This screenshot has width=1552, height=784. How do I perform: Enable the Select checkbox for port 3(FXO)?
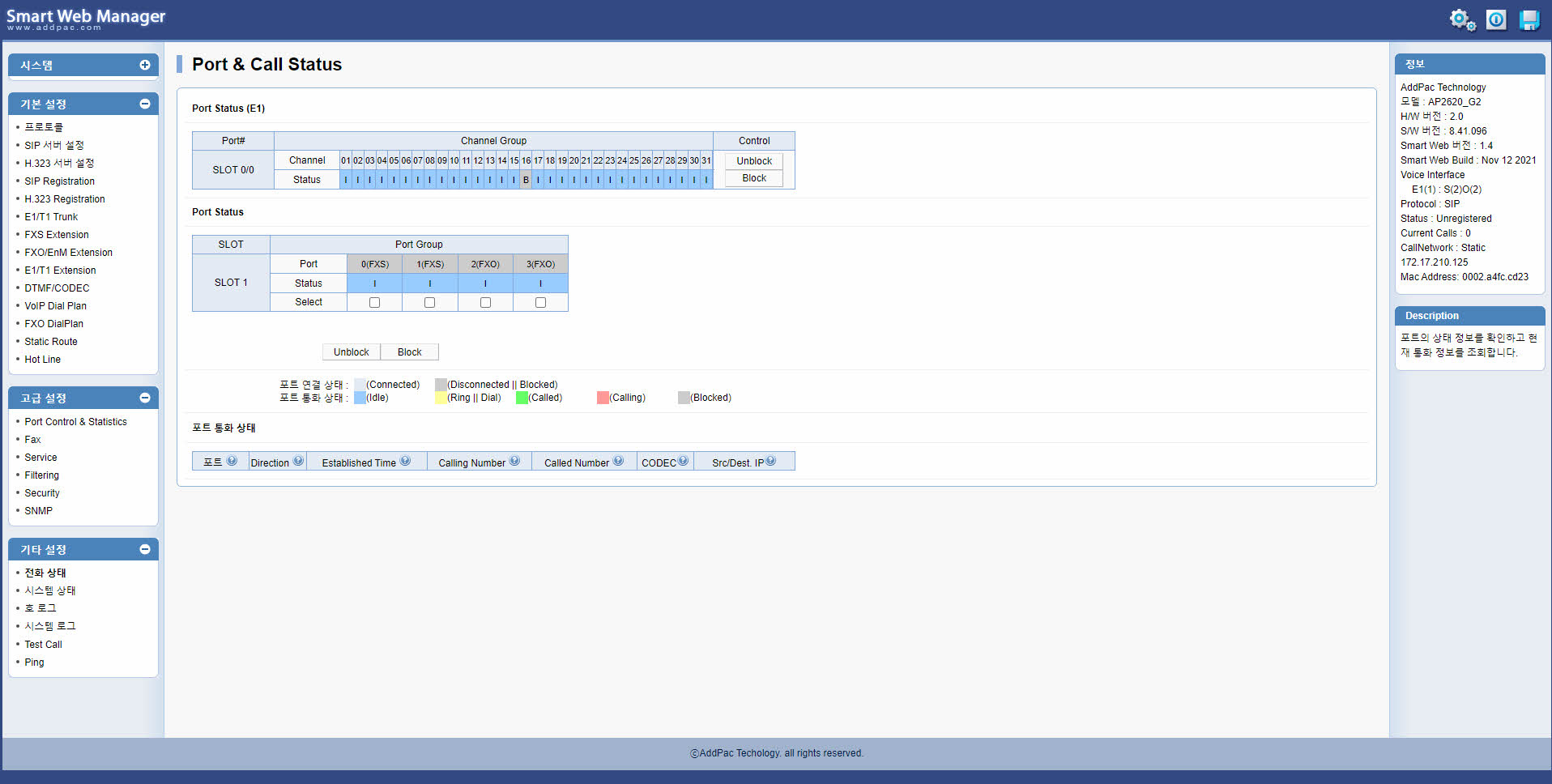tap(540, 302)
